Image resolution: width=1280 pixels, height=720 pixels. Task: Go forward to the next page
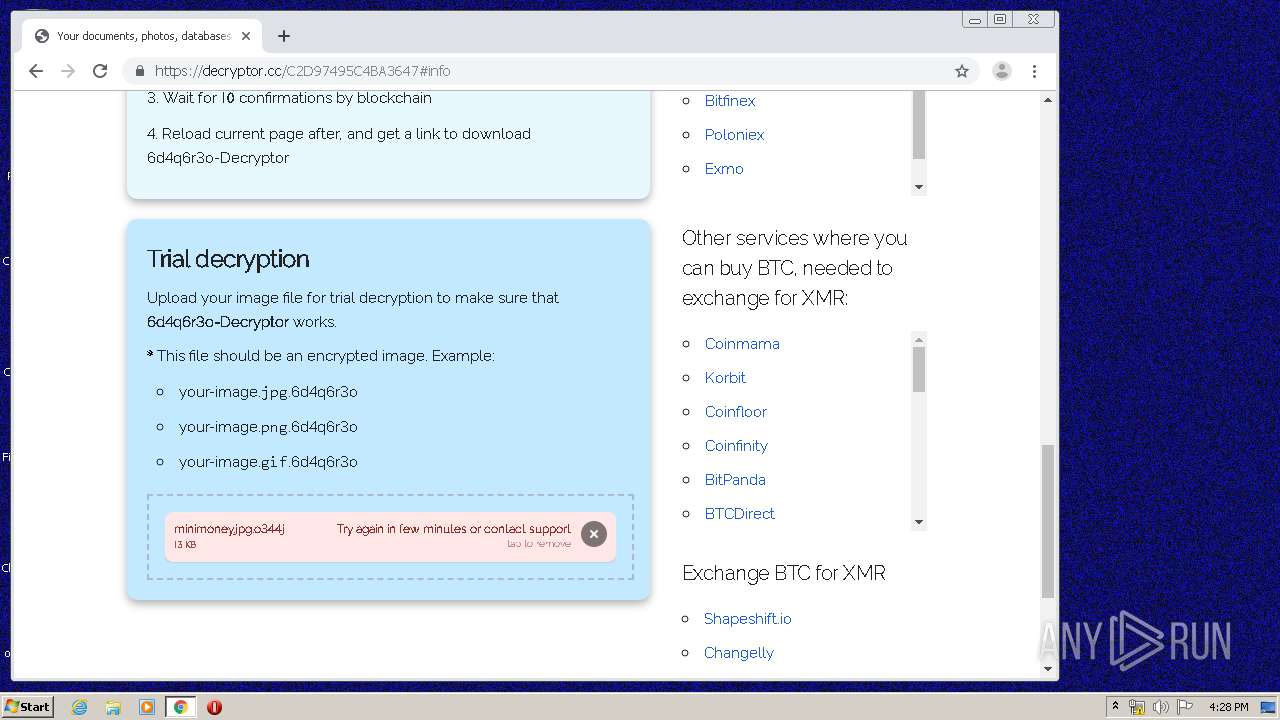[68, 71]
